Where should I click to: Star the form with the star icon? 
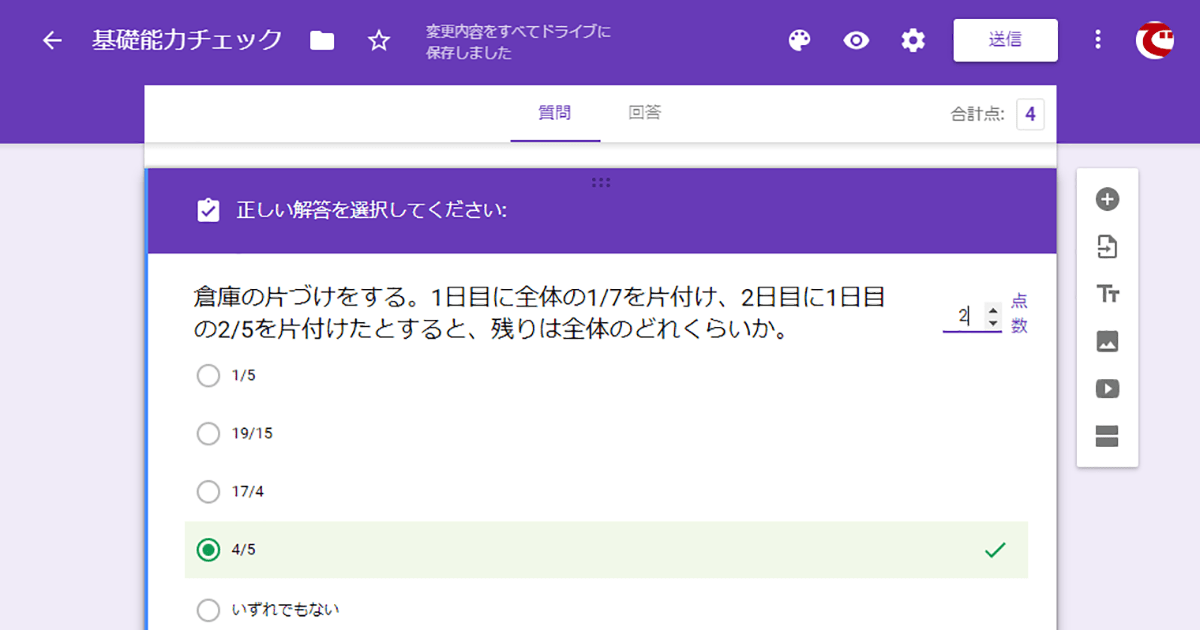[378, 41]
